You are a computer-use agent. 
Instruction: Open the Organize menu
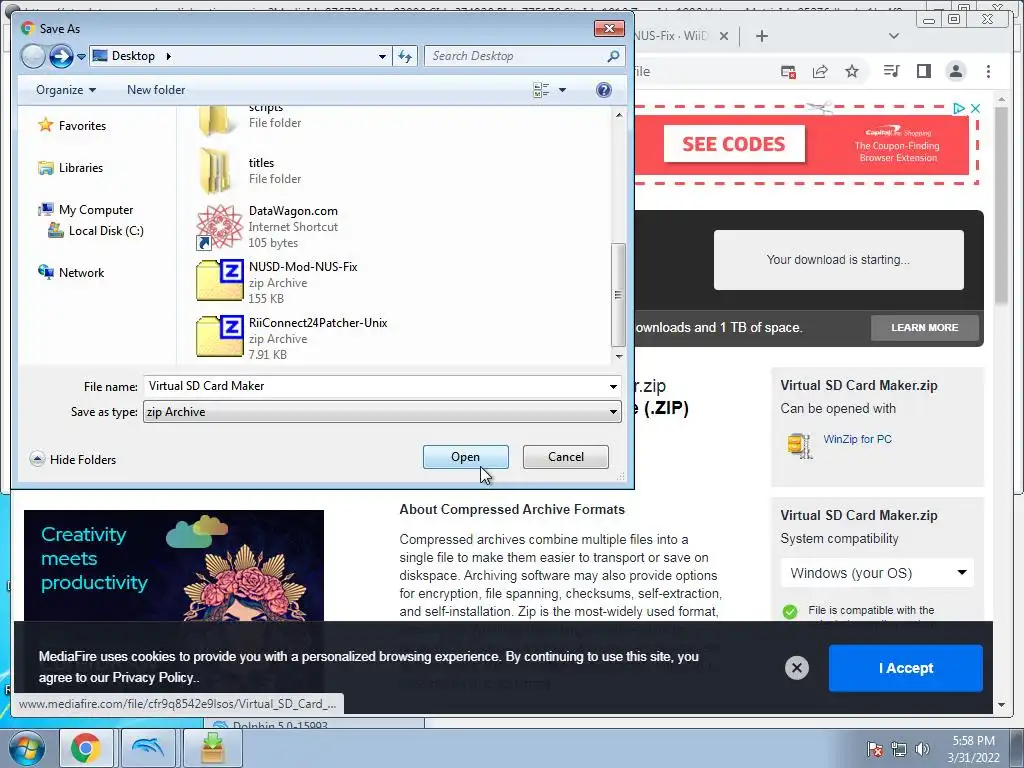[x=66, y=90]
